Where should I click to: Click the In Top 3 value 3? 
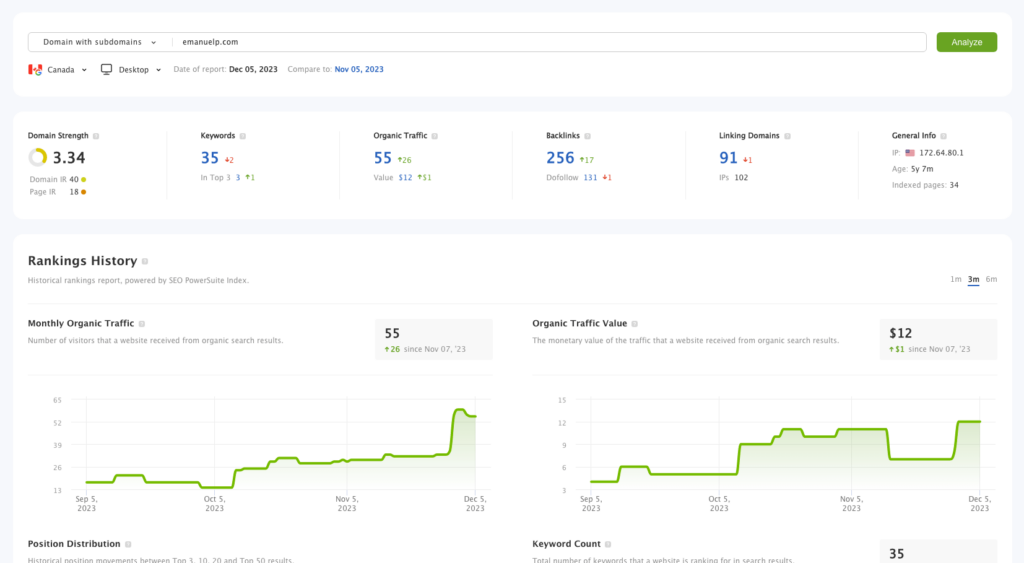(238, 178)
